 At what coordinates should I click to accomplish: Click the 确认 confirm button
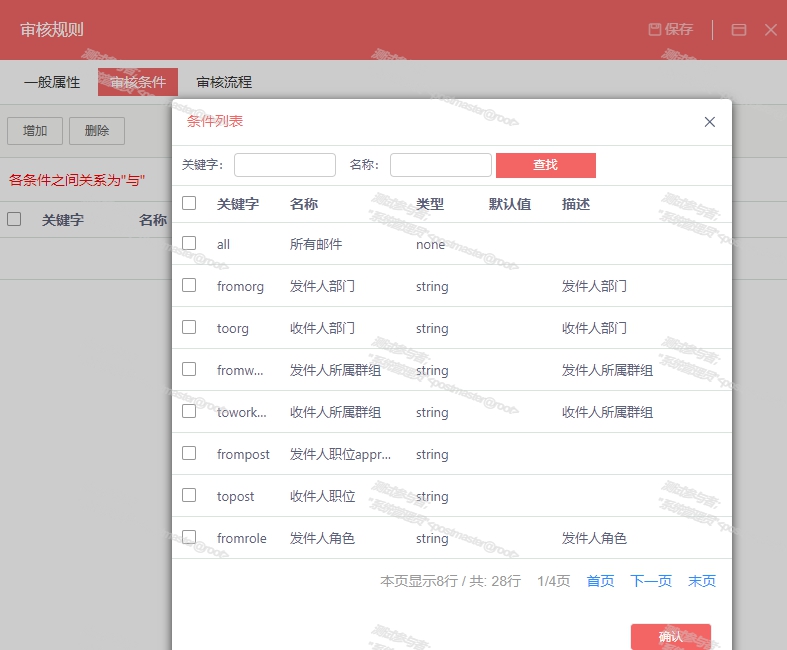click(670, 636)
